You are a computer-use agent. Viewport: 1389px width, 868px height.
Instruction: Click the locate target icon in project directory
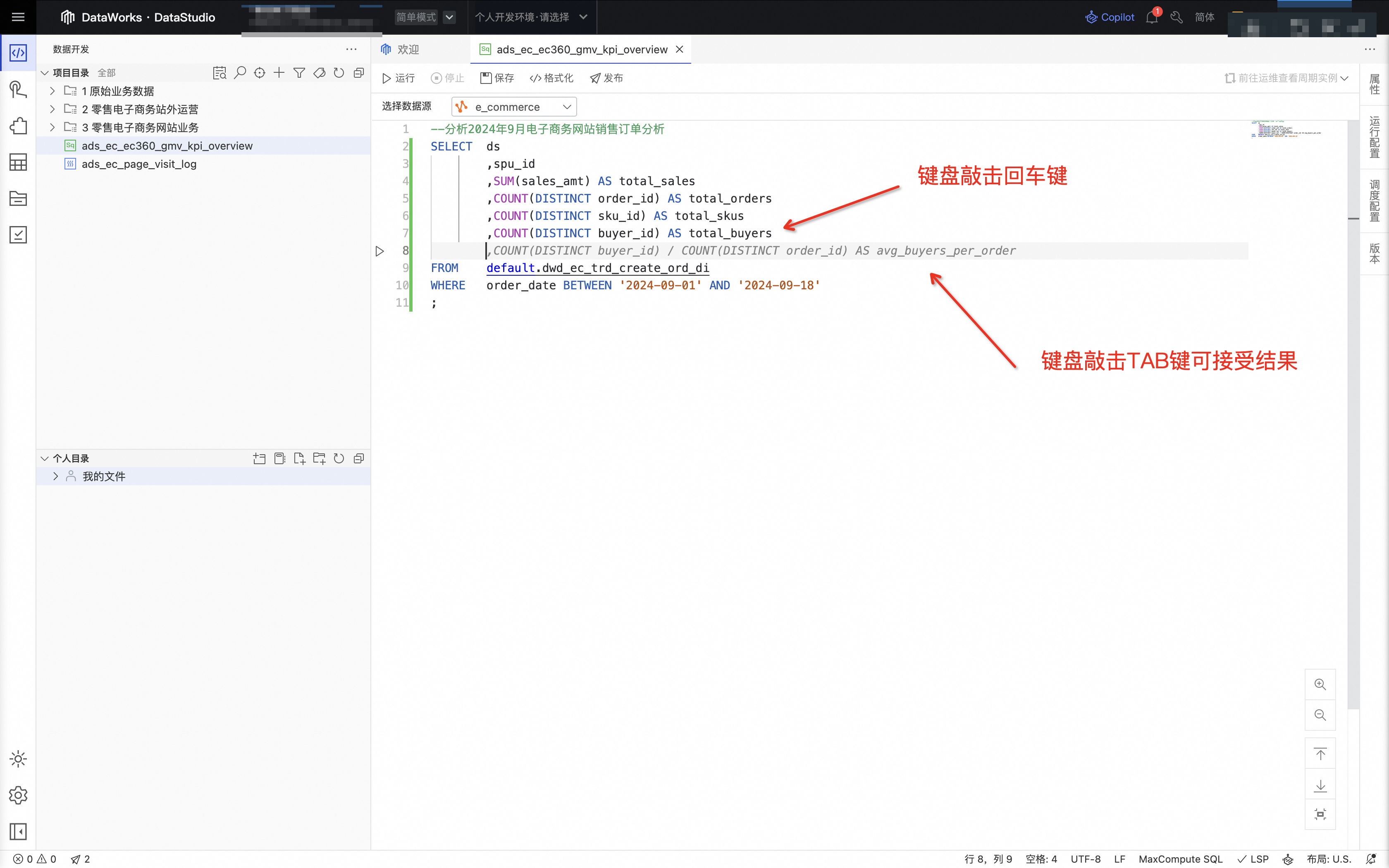pos(260,73)
